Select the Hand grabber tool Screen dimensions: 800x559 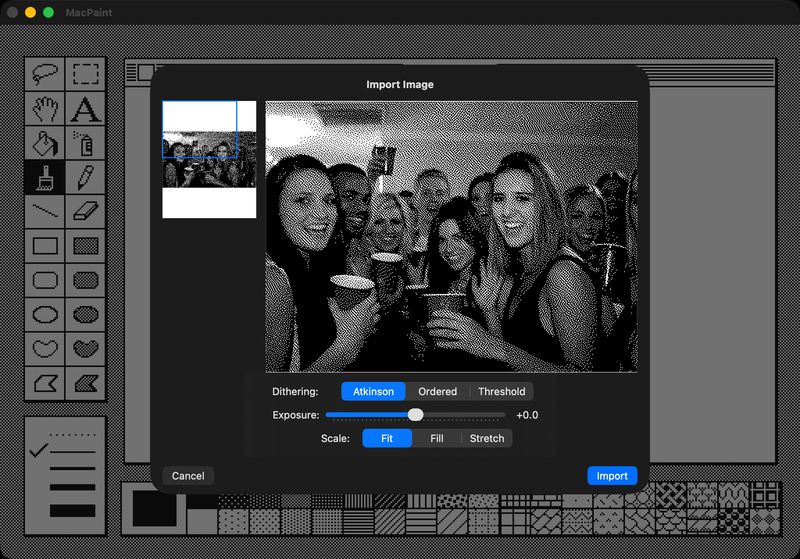pos(45,109)
